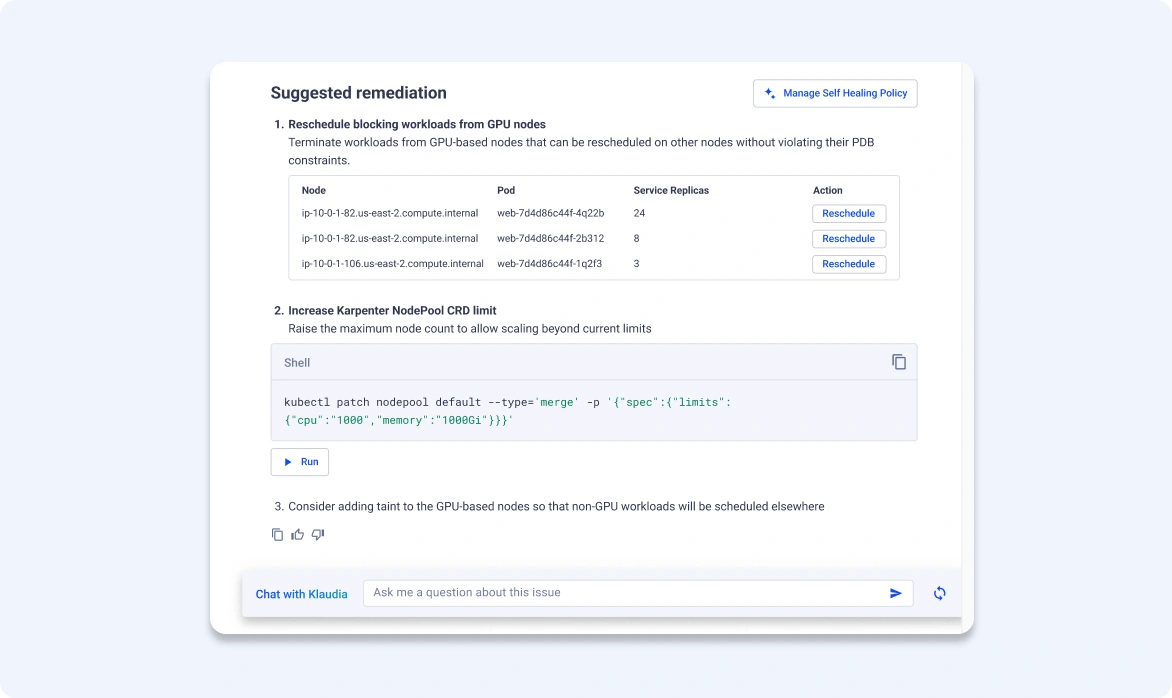Click the thumbs down feedback icon
Viewport: 1172px width, 698px height.
point(318,535)
